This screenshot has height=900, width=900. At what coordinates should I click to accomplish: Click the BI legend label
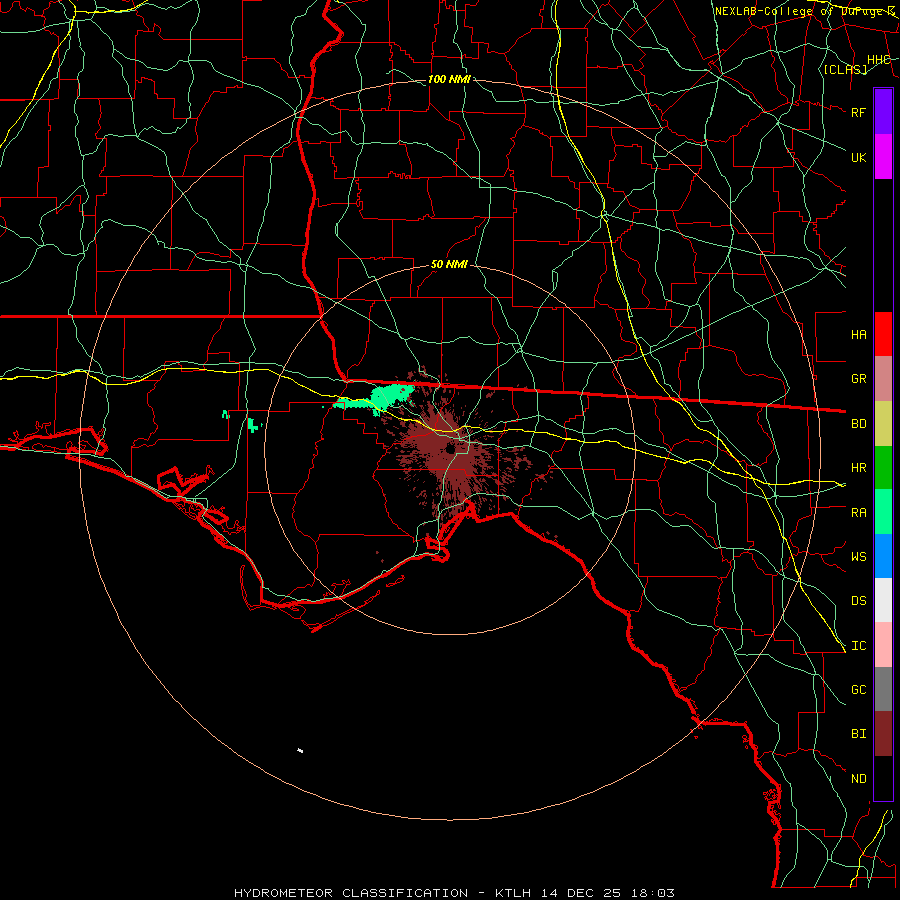coord(858,734)
